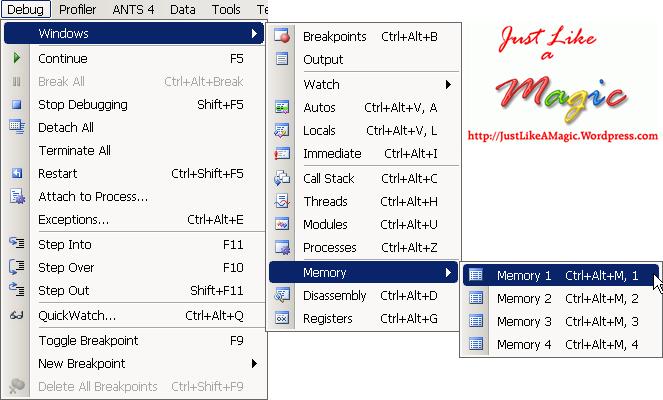Click the Delete All Breakpoints icon

pos(16,385)
